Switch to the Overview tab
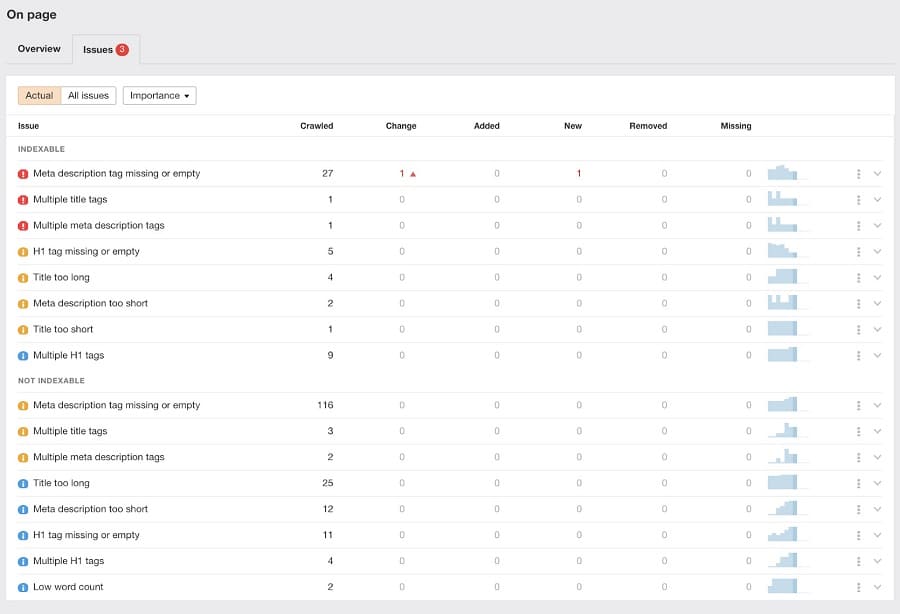900x614 pixels. click(39, 49)
